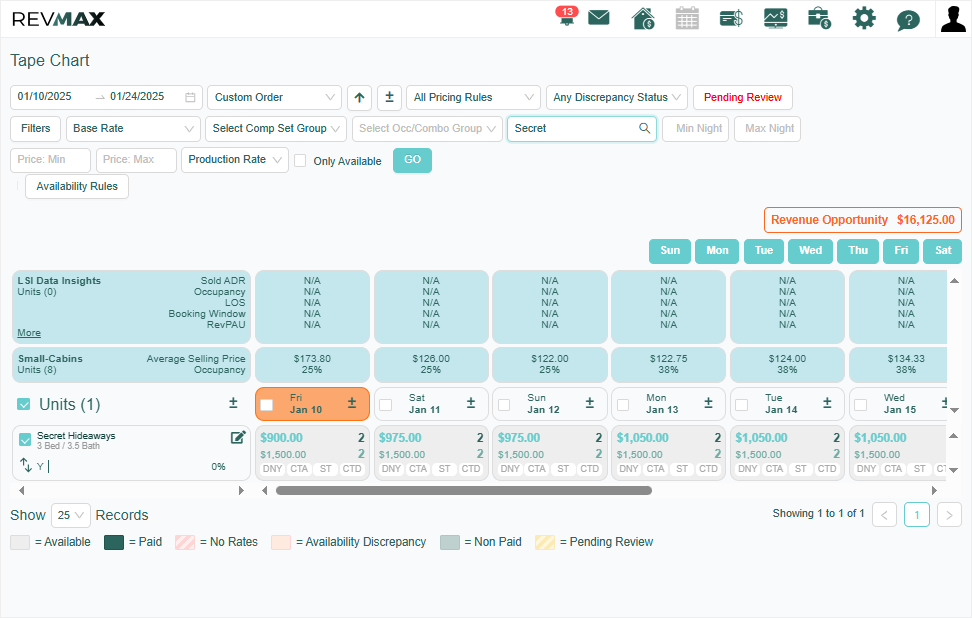The image size is (972, 618).
Task: Check the Sat Jan 11 column checkbox
Action: point(386,405)
